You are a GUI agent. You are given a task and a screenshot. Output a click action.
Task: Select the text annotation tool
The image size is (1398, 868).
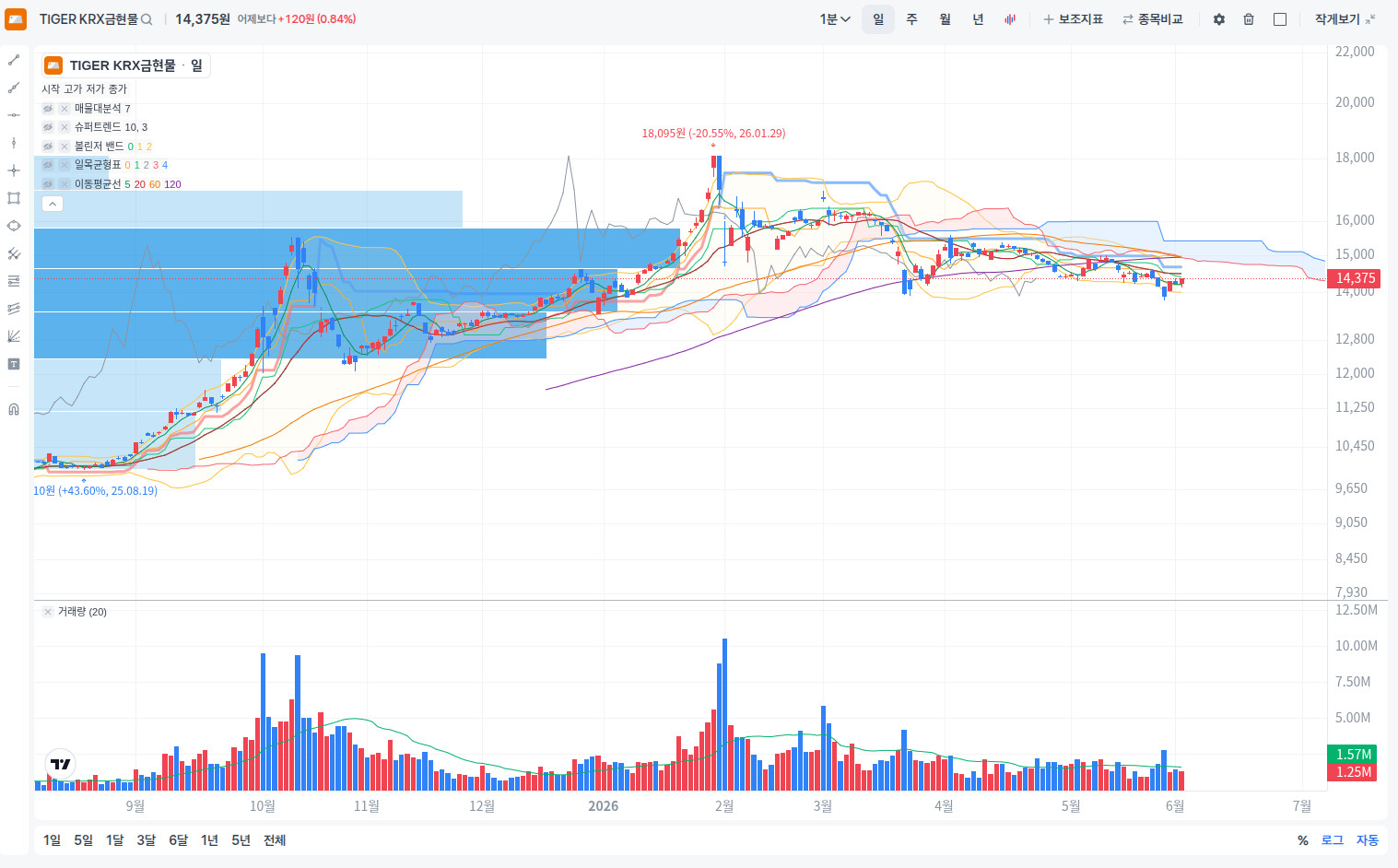[14, 364]
